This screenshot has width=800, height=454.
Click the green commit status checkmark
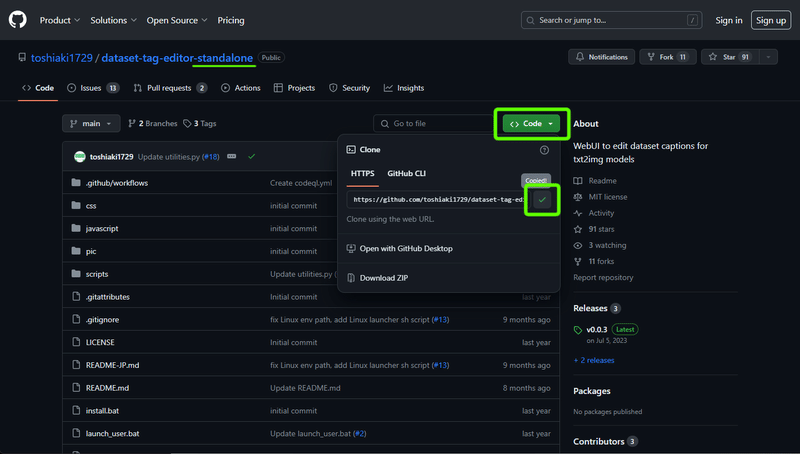(x=252, y=157)
